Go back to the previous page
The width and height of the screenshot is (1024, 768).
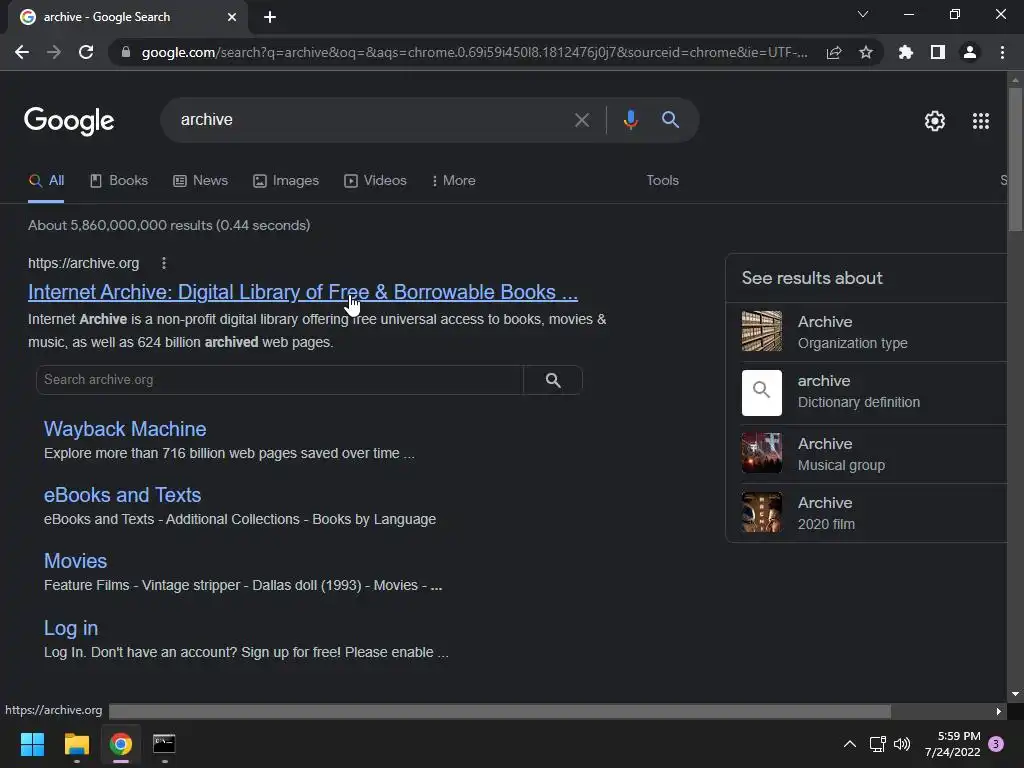(22, 52)
